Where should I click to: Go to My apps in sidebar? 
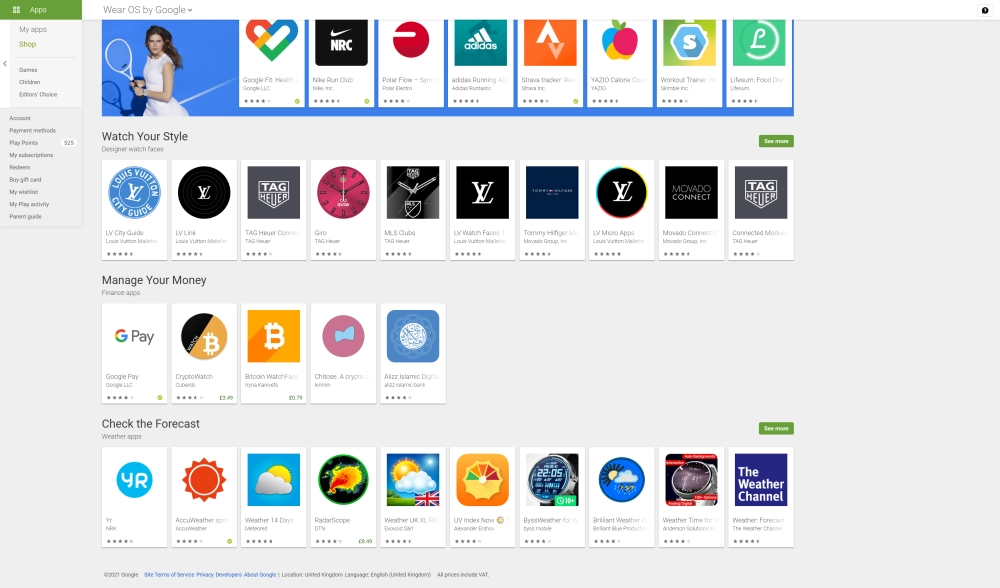(33, 29)
